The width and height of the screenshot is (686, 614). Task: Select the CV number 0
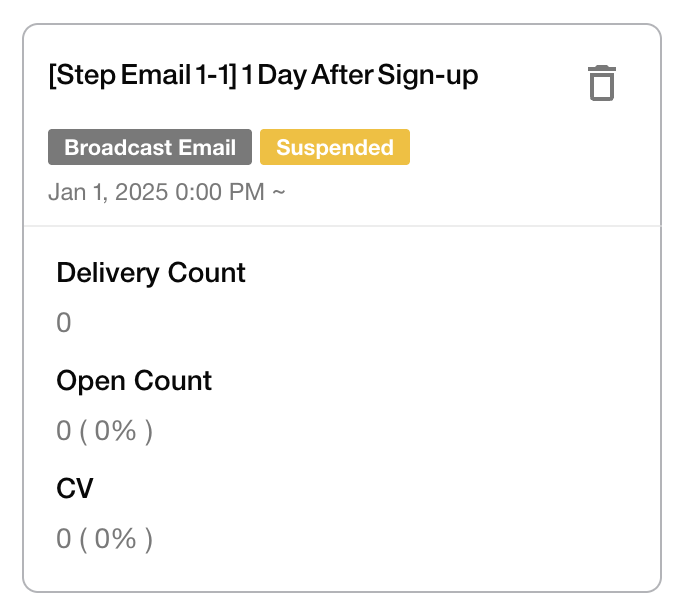pos(63,539)
